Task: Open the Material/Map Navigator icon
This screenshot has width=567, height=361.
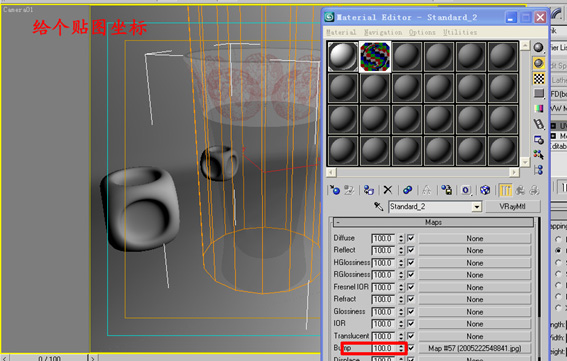Action: click(x=538, y=170)
